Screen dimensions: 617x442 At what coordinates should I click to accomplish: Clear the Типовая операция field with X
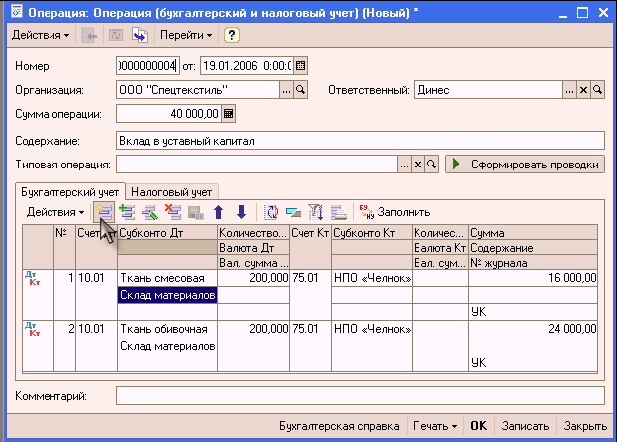click(419, 164)
